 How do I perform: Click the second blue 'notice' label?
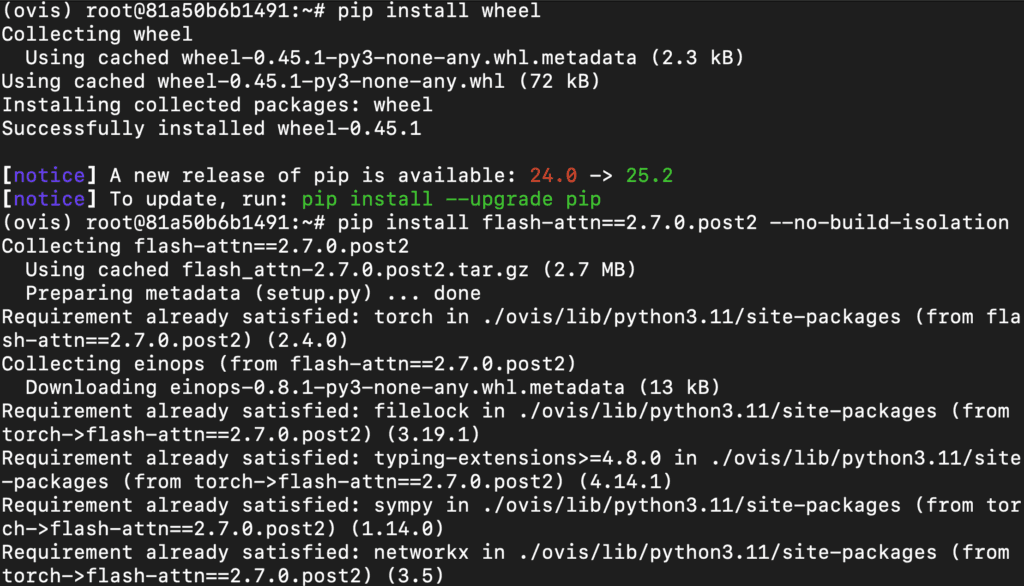(x=50, y=199)
